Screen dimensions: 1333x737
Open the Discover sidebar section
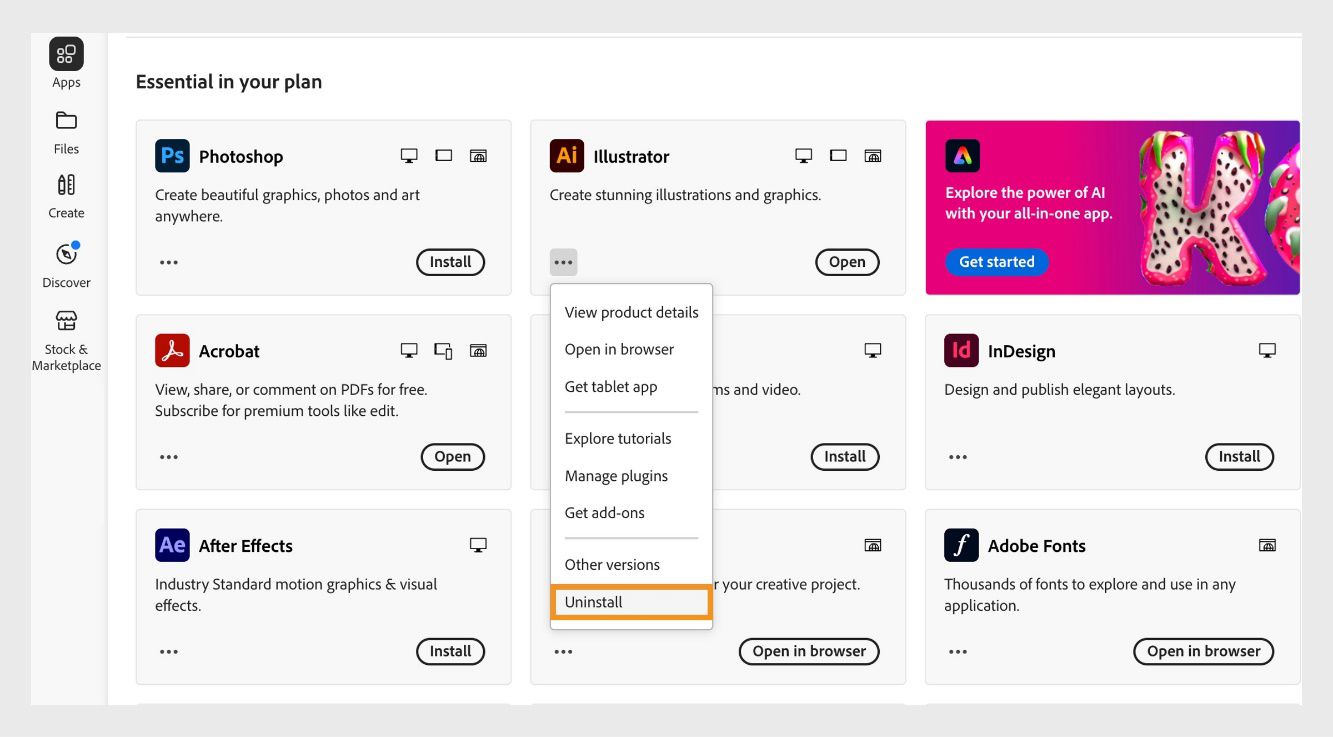tap(66, 265)
